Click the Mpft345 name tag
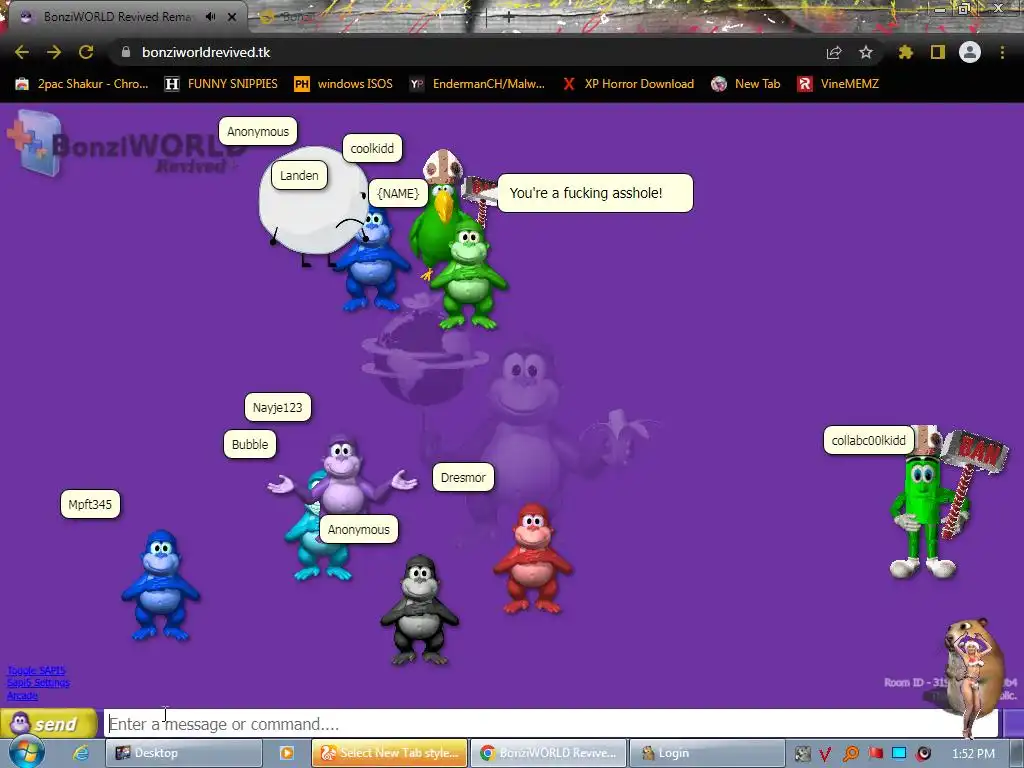Viewport: 1024px width, 768px height. (x=90, y=504)
